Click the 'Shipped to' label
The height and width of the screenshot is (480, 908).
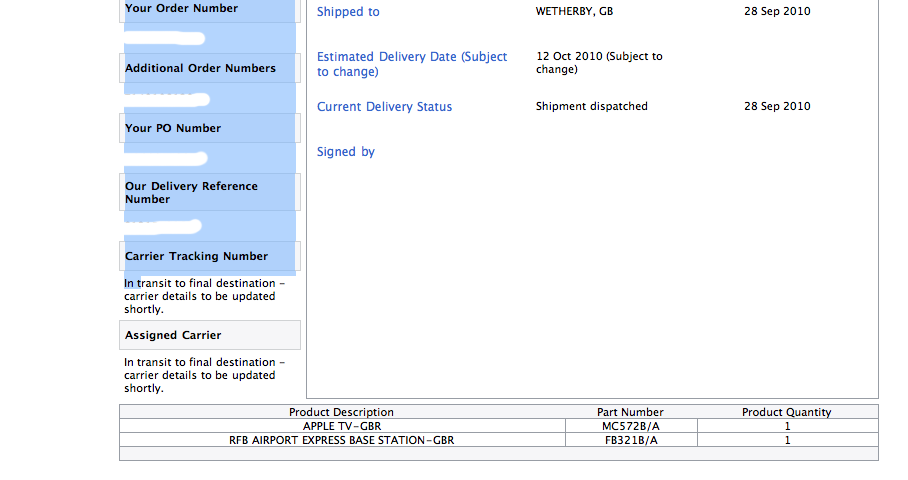(348, 12)
